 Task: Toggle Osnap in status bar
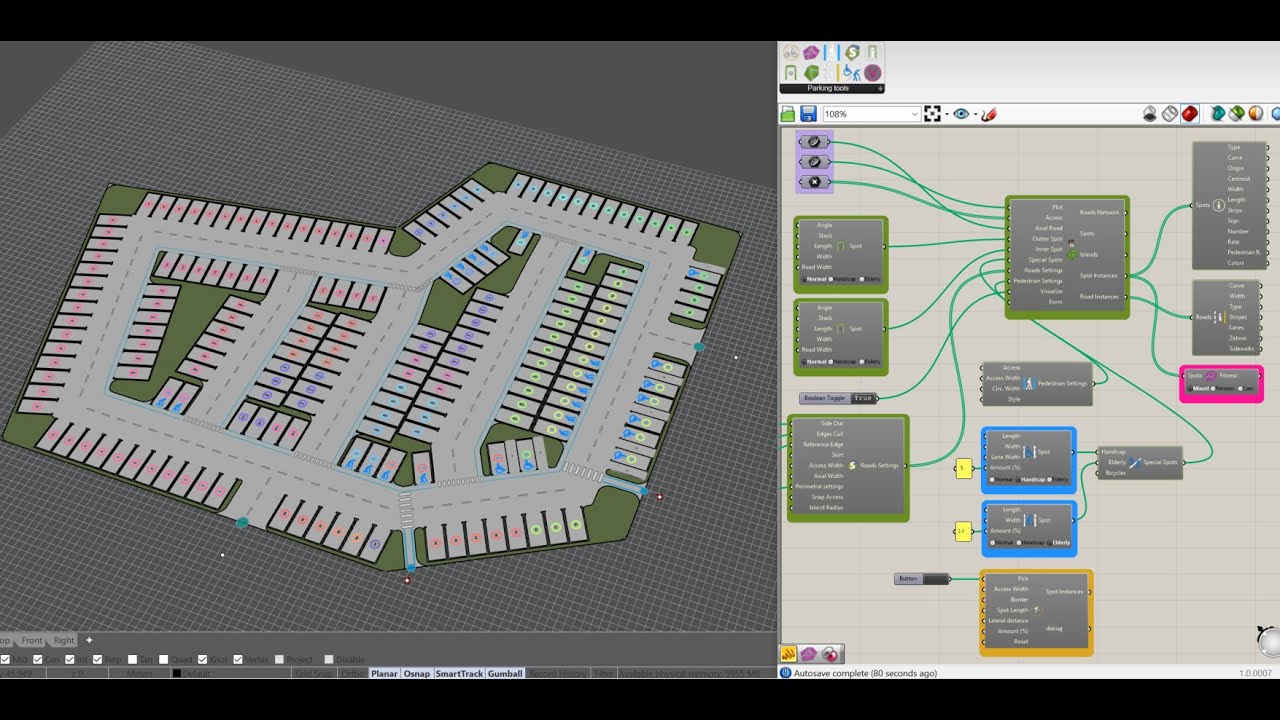[x=417, y=674]
